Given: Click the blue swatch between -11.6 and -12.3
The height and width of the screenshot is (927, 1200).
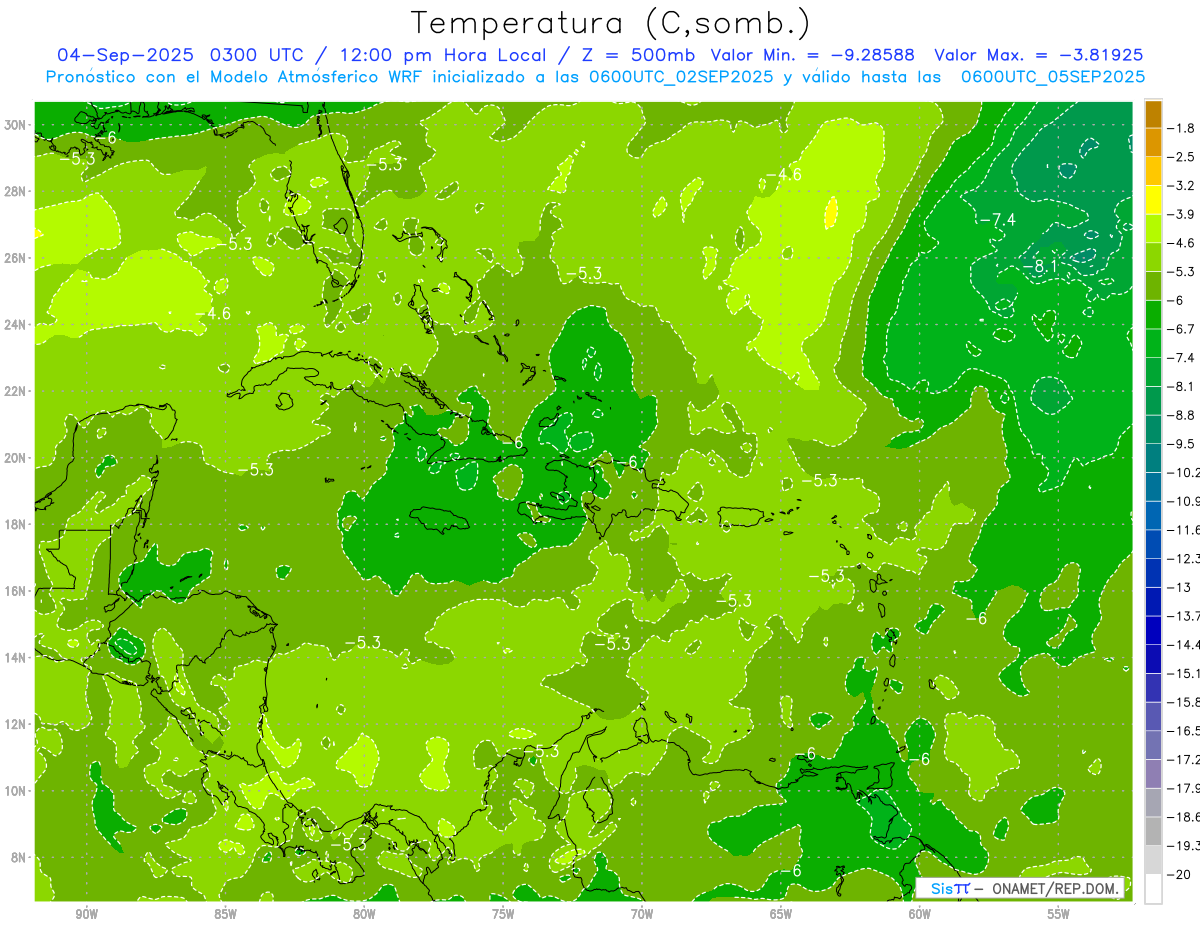Looking at the screenshot, I should (x=1153, y=544).
